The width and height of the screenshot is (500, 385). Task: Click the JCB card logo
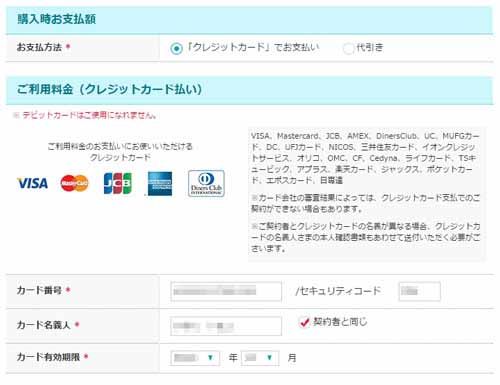coord(118,183)
